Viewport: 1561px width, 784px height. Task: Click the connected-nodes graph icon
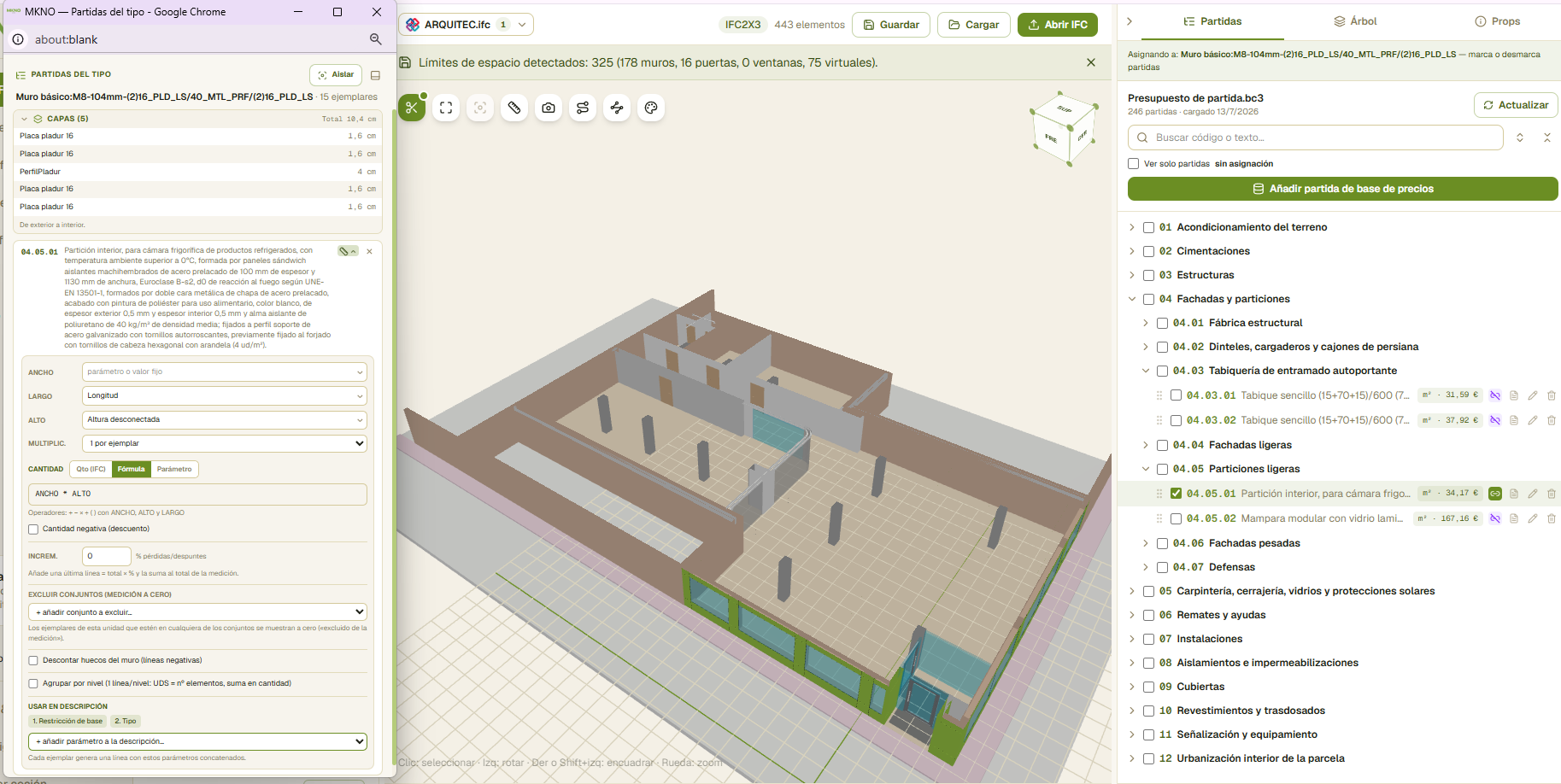coord(617,108)
